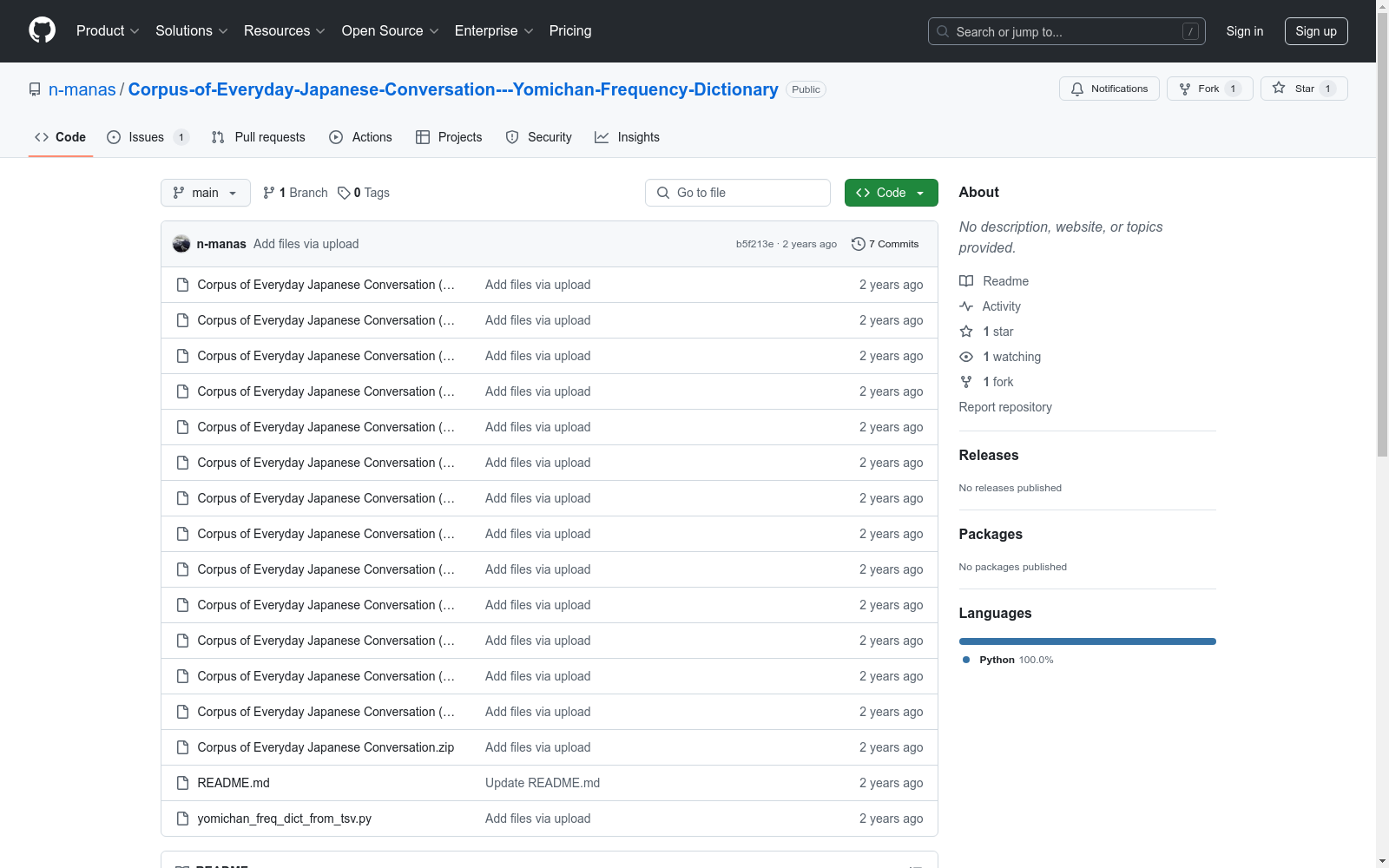The image size is (1389, 868).
Task: Click the Notifications bell button
Action: pos(1109,89)
